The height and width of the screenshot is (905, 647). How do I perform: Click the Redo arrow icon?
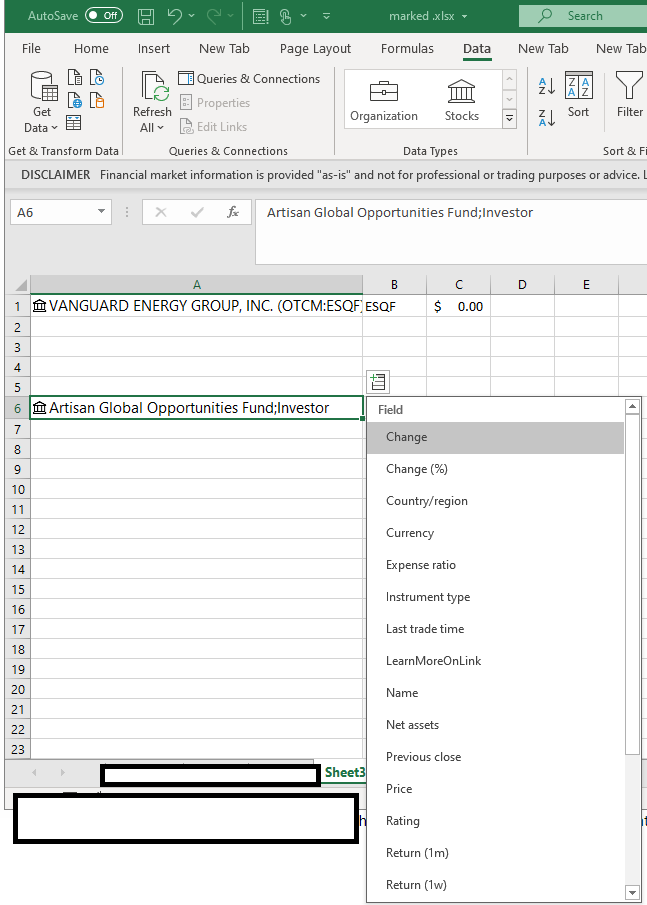pos(214,16)
